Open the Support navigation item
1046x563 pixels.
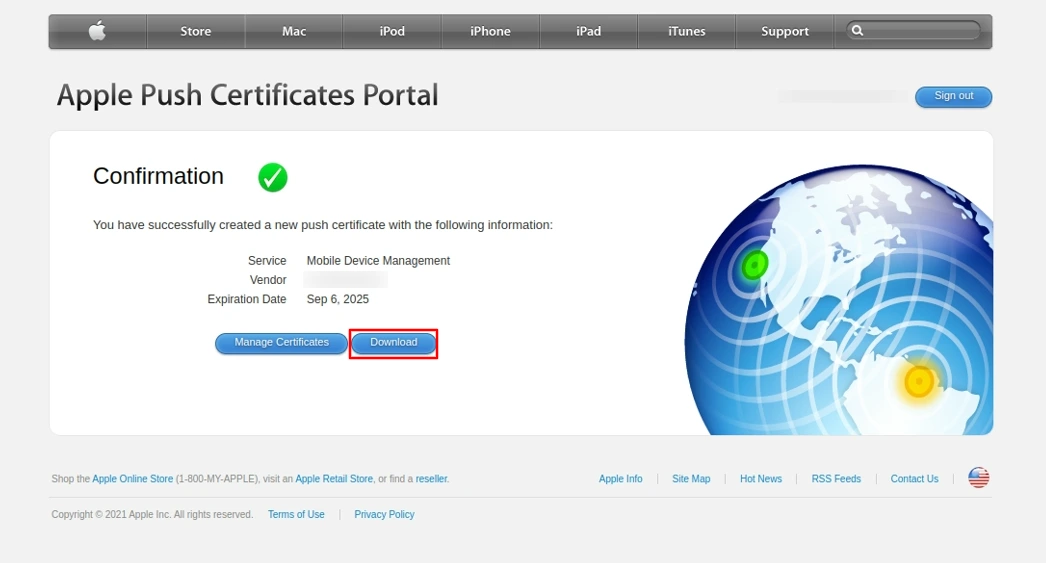[784, 31]
